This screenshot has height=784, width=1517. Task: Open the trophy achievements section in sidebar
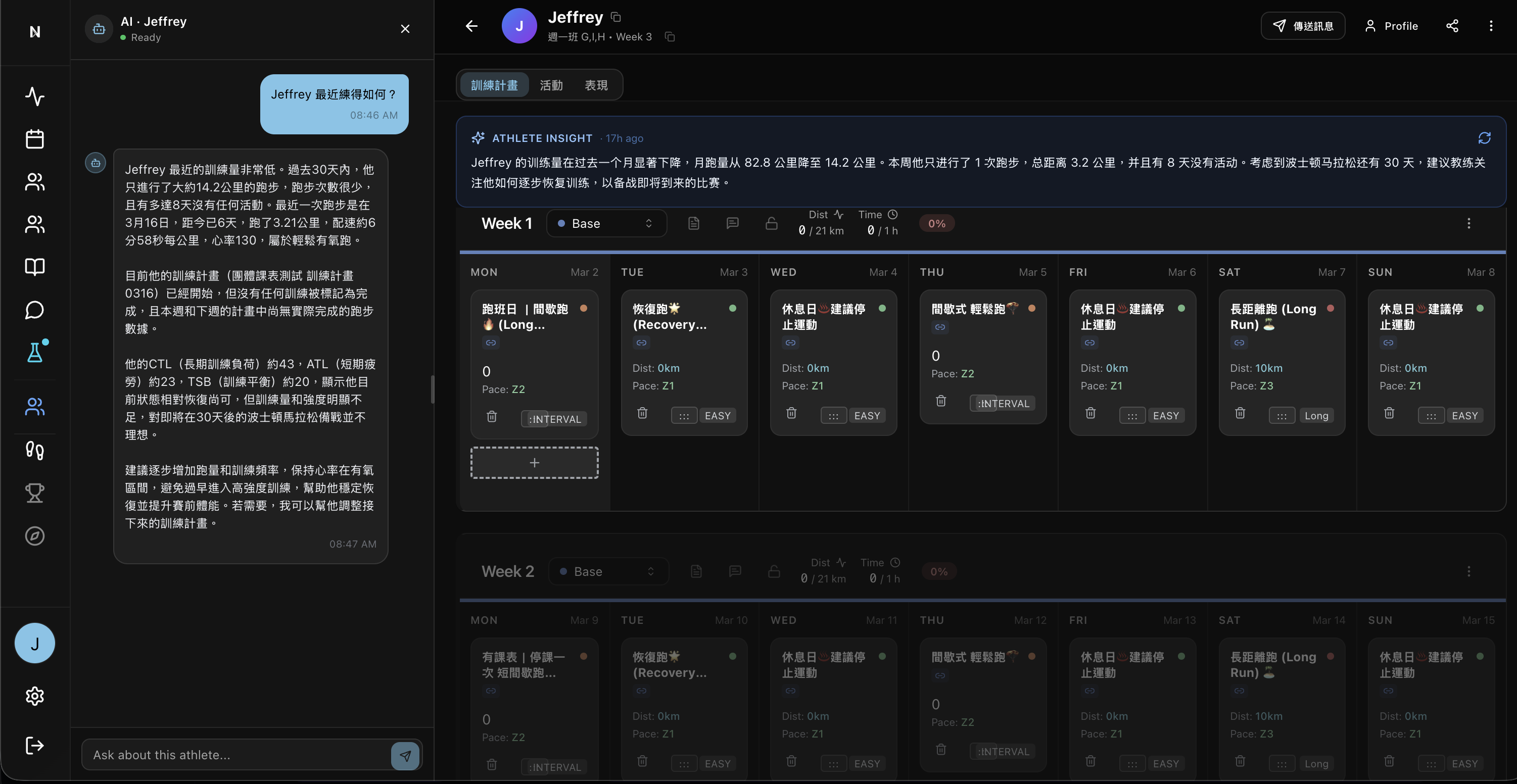click(35, 493)
